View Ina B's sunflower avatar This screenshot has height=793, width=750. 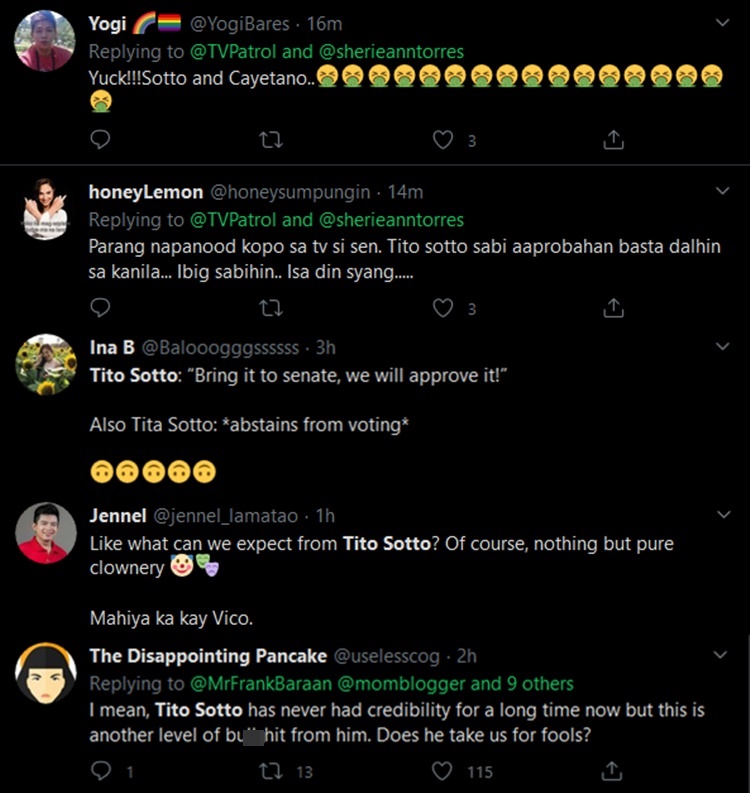pyautogui.click(x=46, y=365)
